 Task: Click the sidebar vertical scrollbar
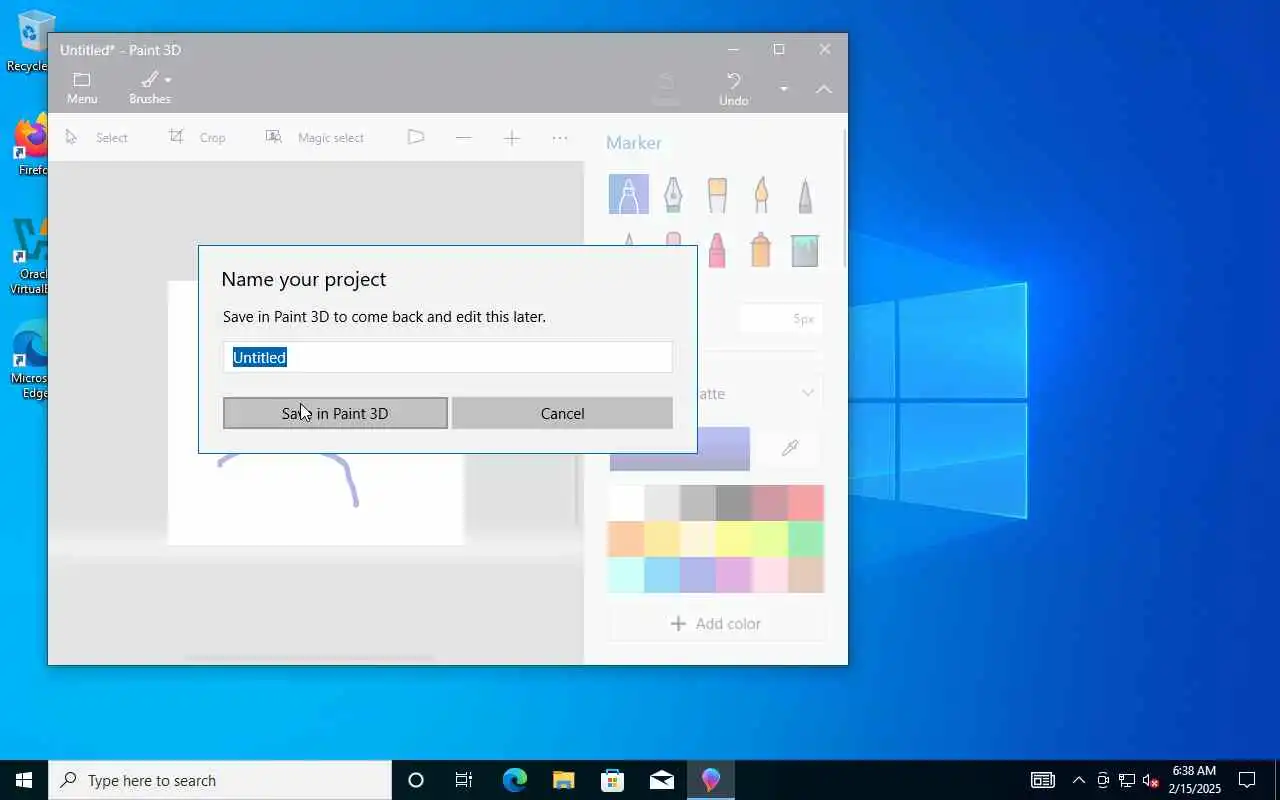(845, 200)
